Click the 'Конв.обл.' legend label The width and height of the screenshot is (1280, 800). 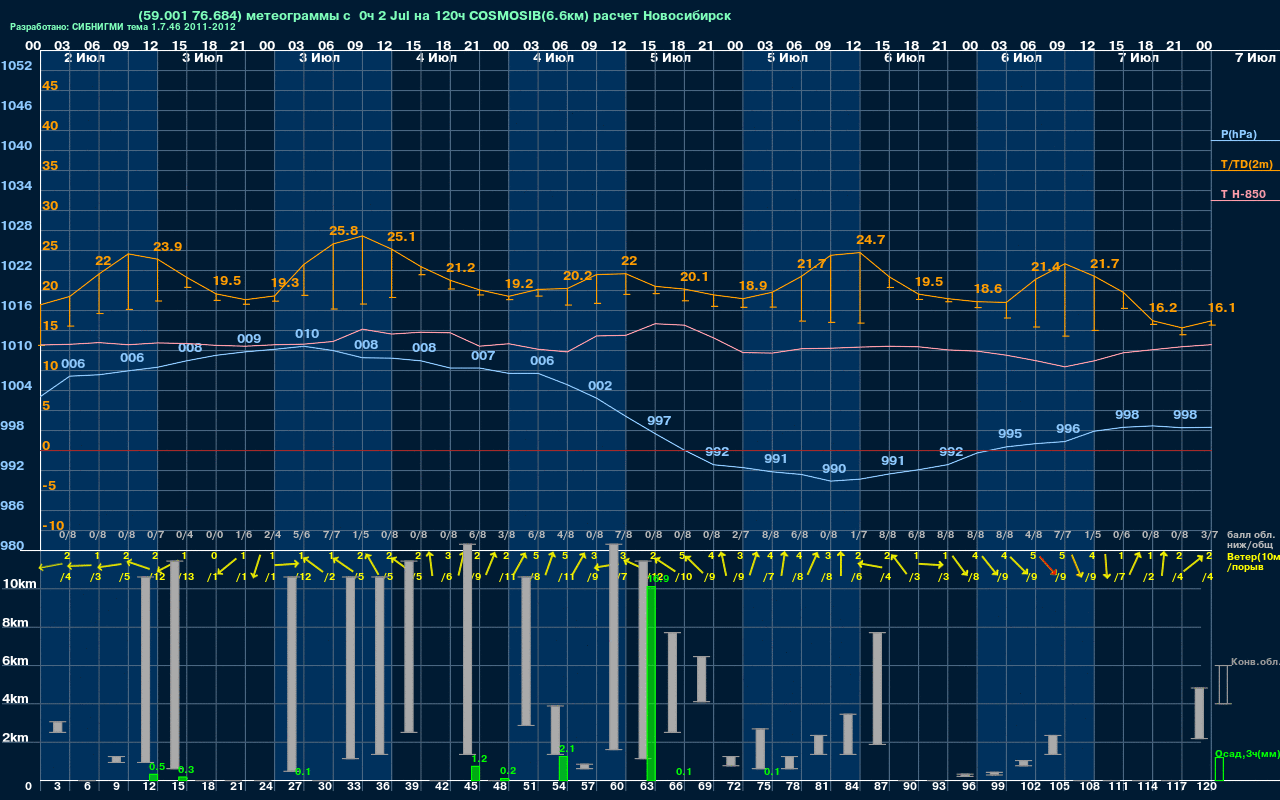pyautogui.click(x=1255, y=662)
